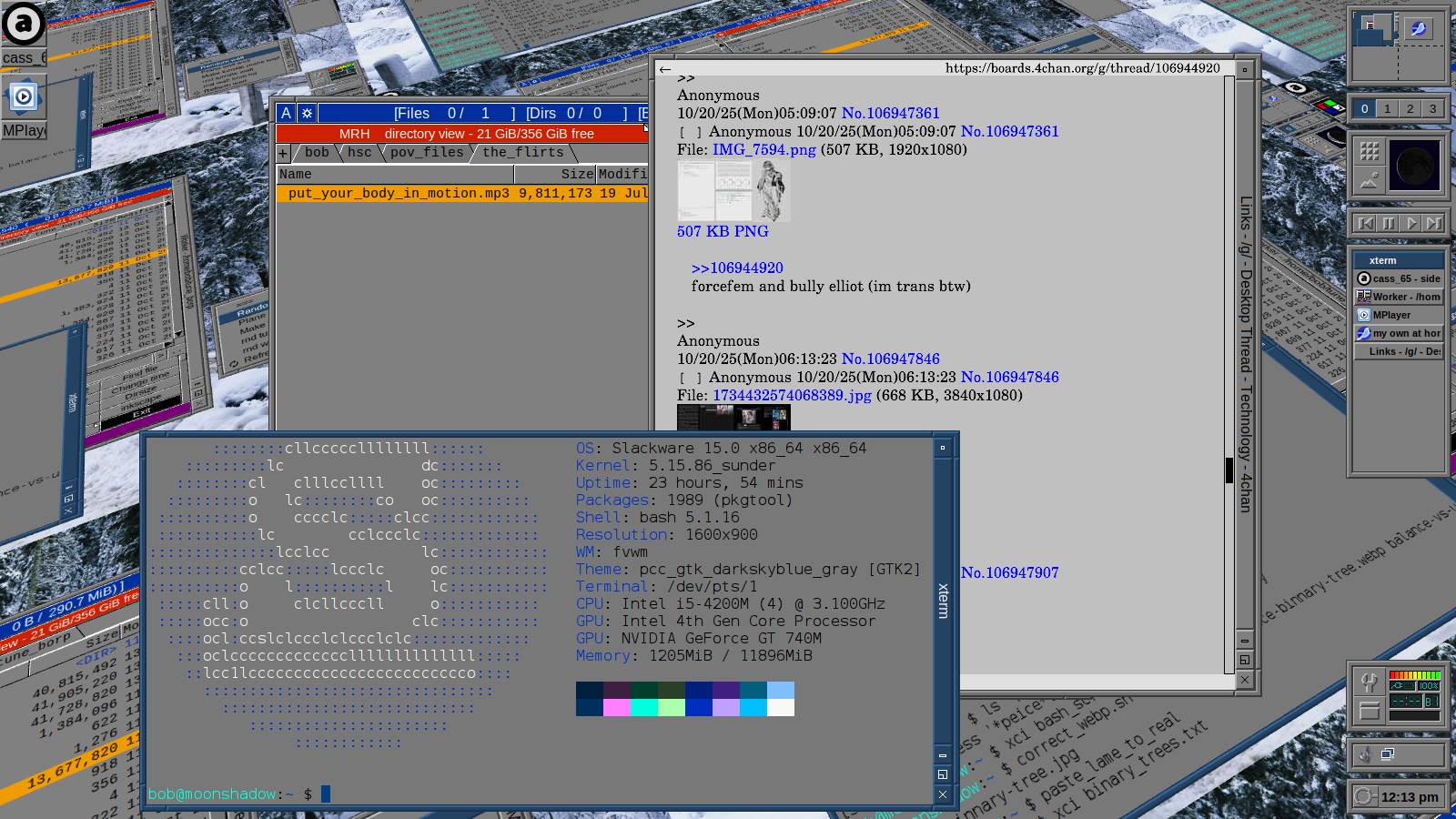
Task: Switch to desktop 3 in the pager
Action: 1432,108
